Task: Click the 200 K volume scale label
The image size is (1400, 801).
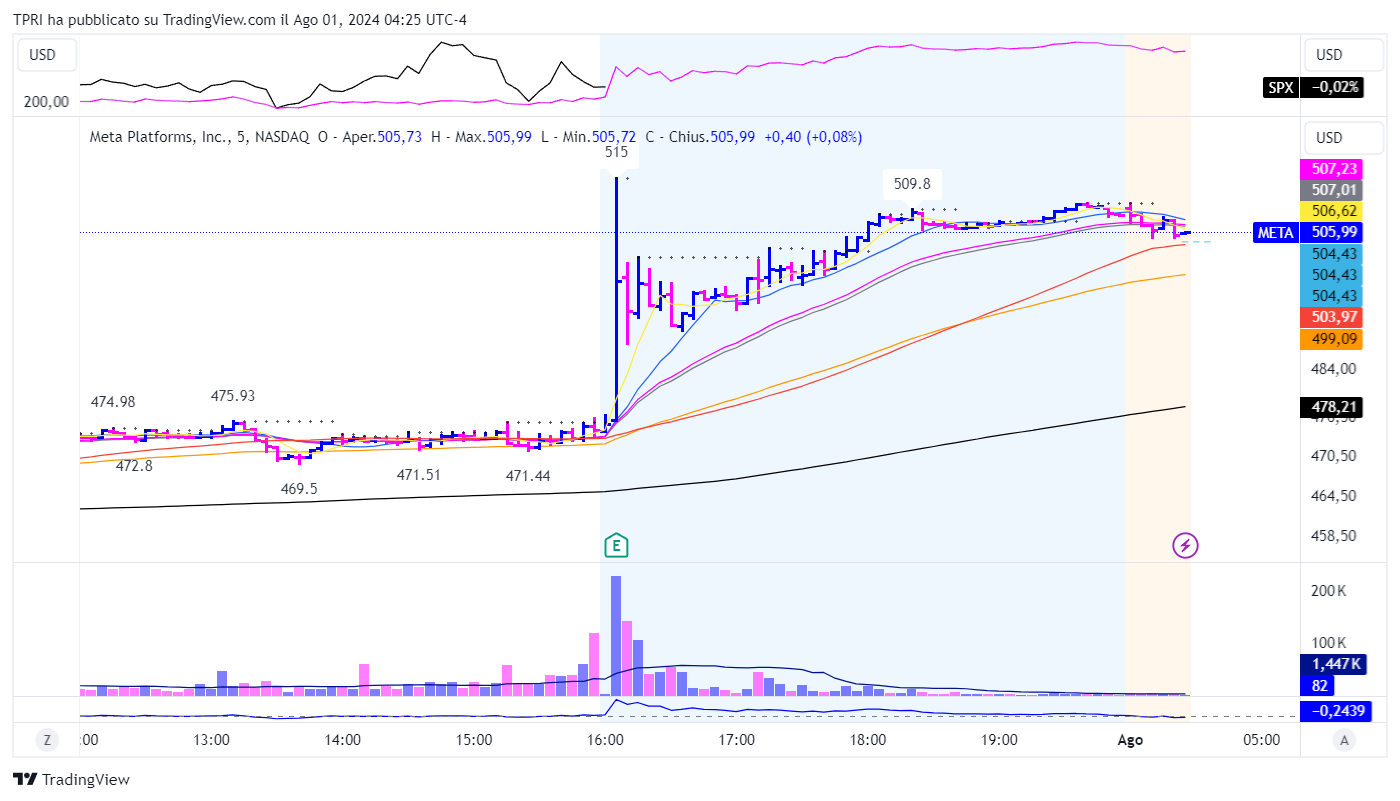Action: [1329, 591]
